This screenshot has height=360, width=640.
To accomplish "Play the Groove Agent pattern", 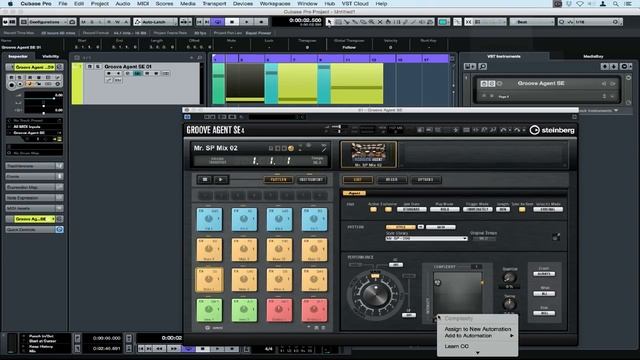I will click(x=221, y=180).
